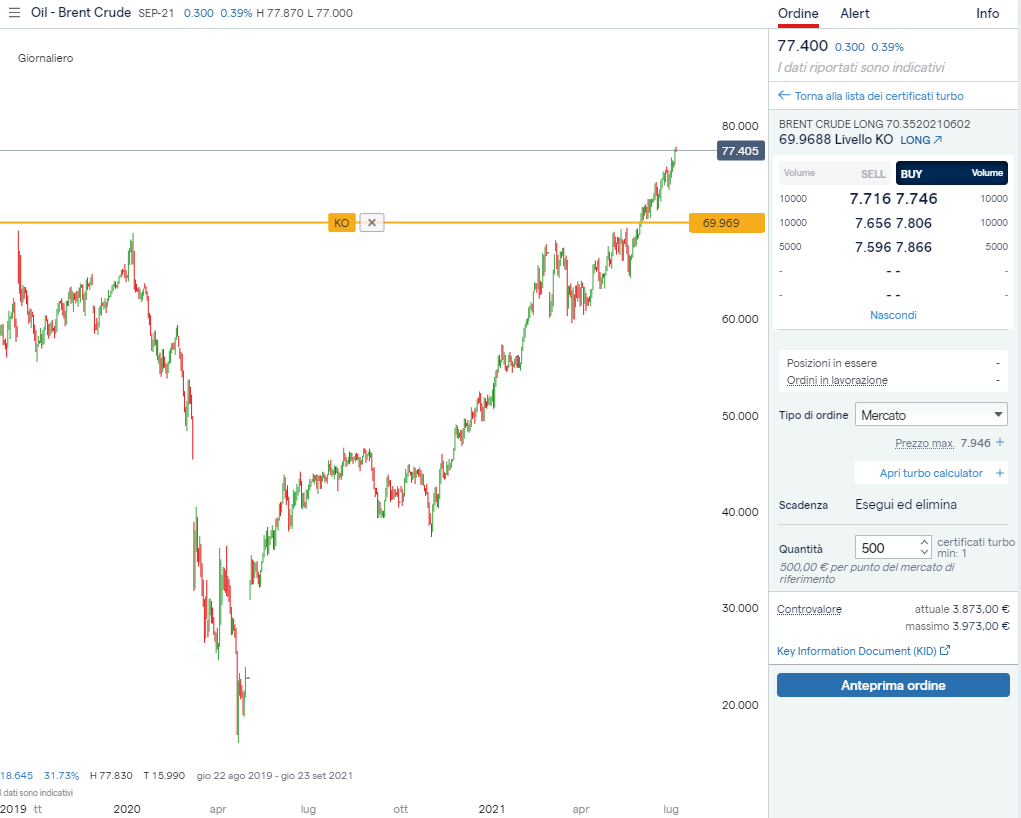Click the Quantità input field
1021x818 pixels.
click(x=885, y=548)
